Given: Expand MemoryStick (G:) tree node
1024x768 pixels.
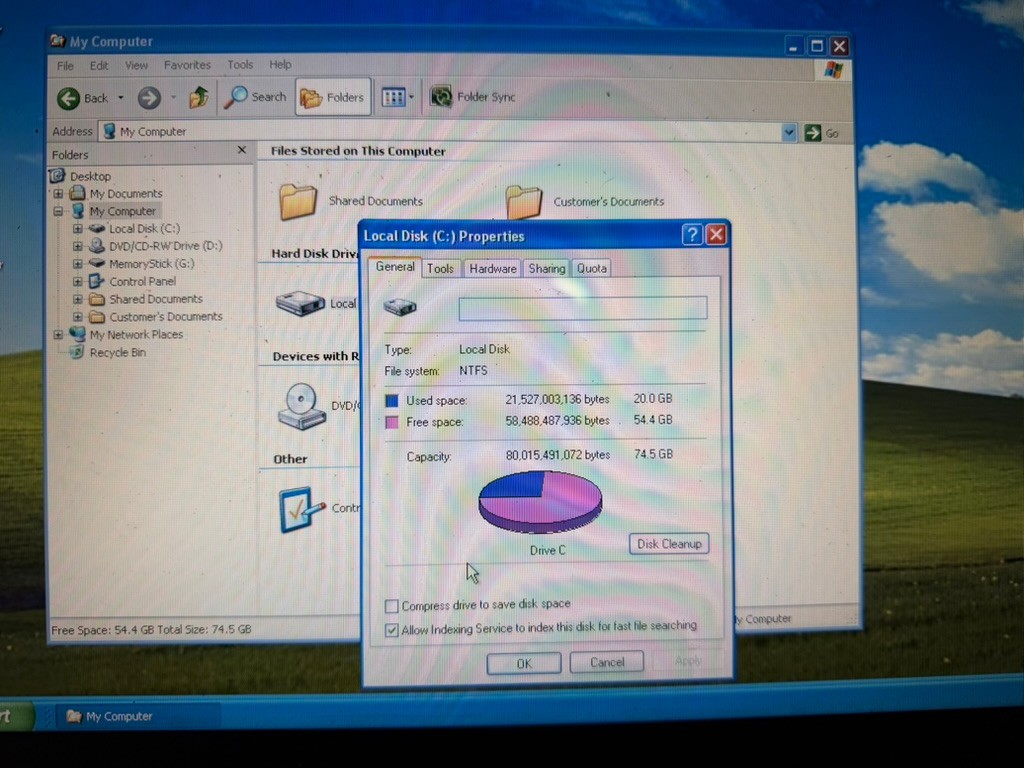Looking at the screenshot, I should 77,264.
